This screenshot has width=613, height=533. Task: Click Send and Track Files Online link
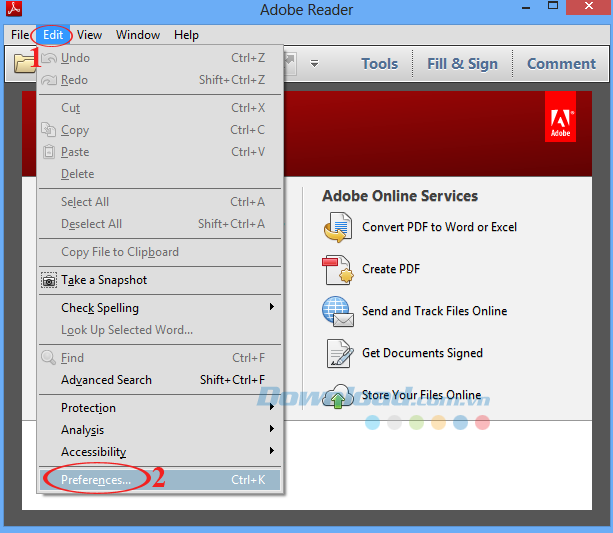[434, 311]
